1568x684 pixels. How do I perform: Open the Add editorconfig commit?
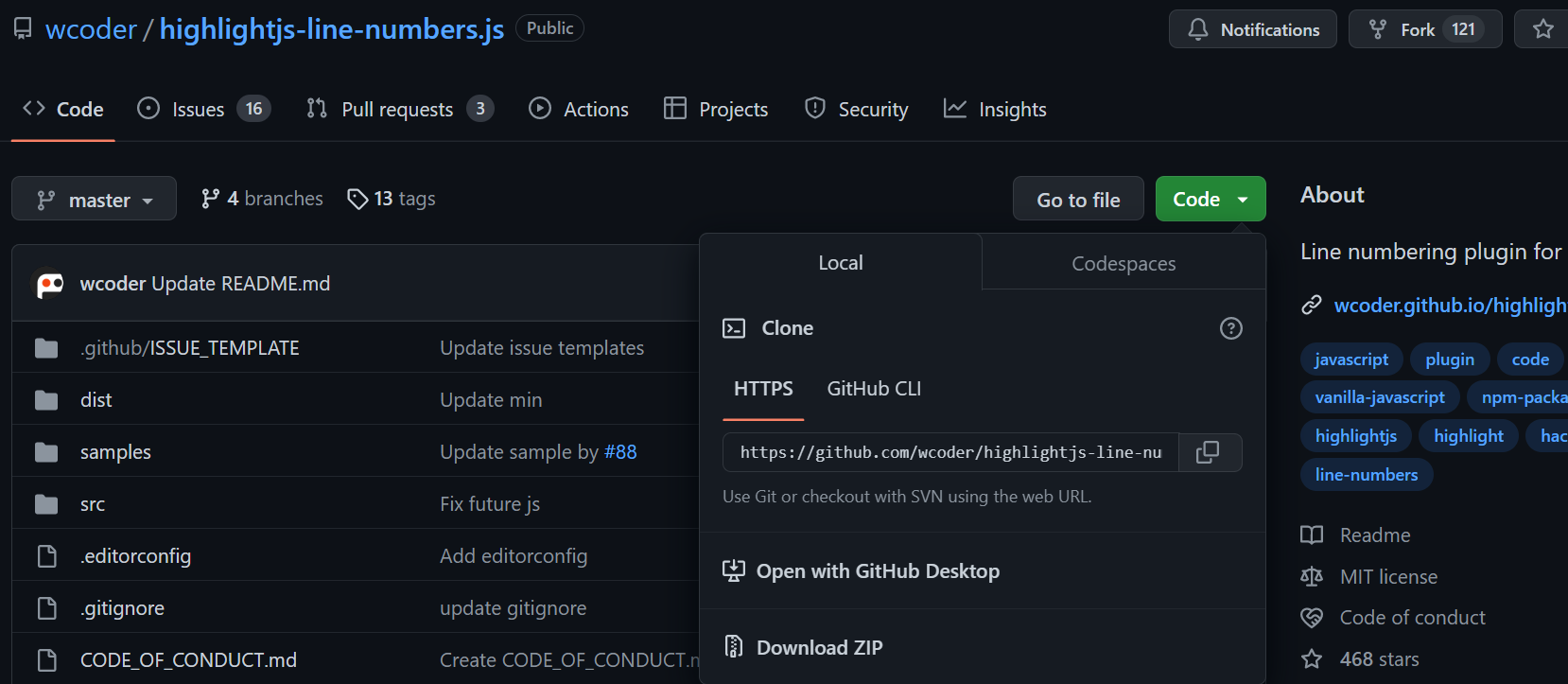coord(514,556)
